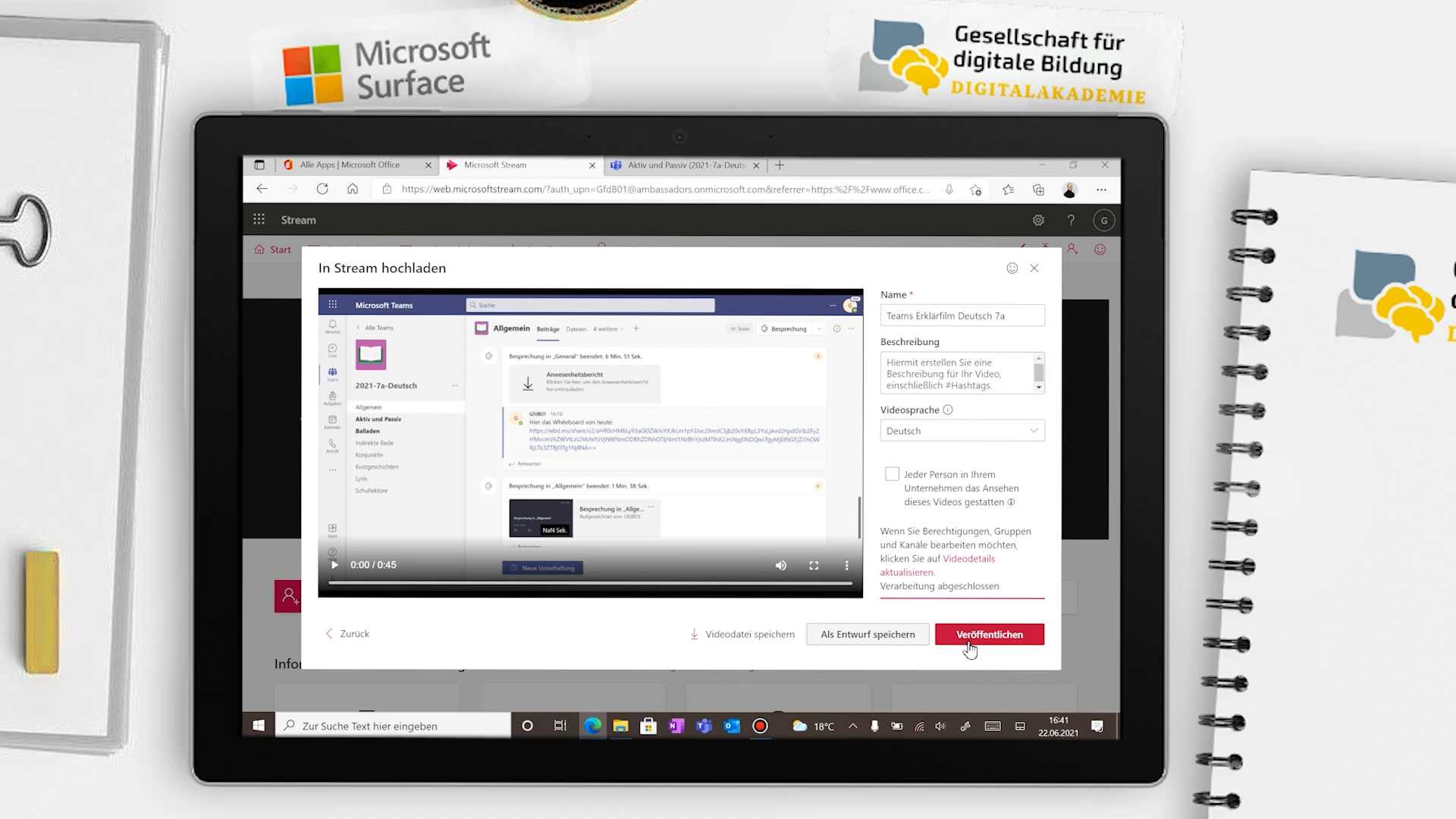This screenshot has height=819, width=1456.
Task: Click the Beschreibung text area
Action: [957, 373]
